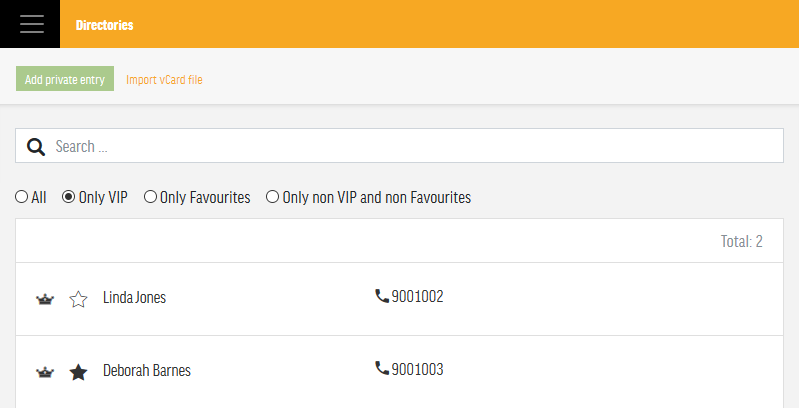Toggle favourite star for Linda Jones
Screen dimensions: 799x408
78,299
